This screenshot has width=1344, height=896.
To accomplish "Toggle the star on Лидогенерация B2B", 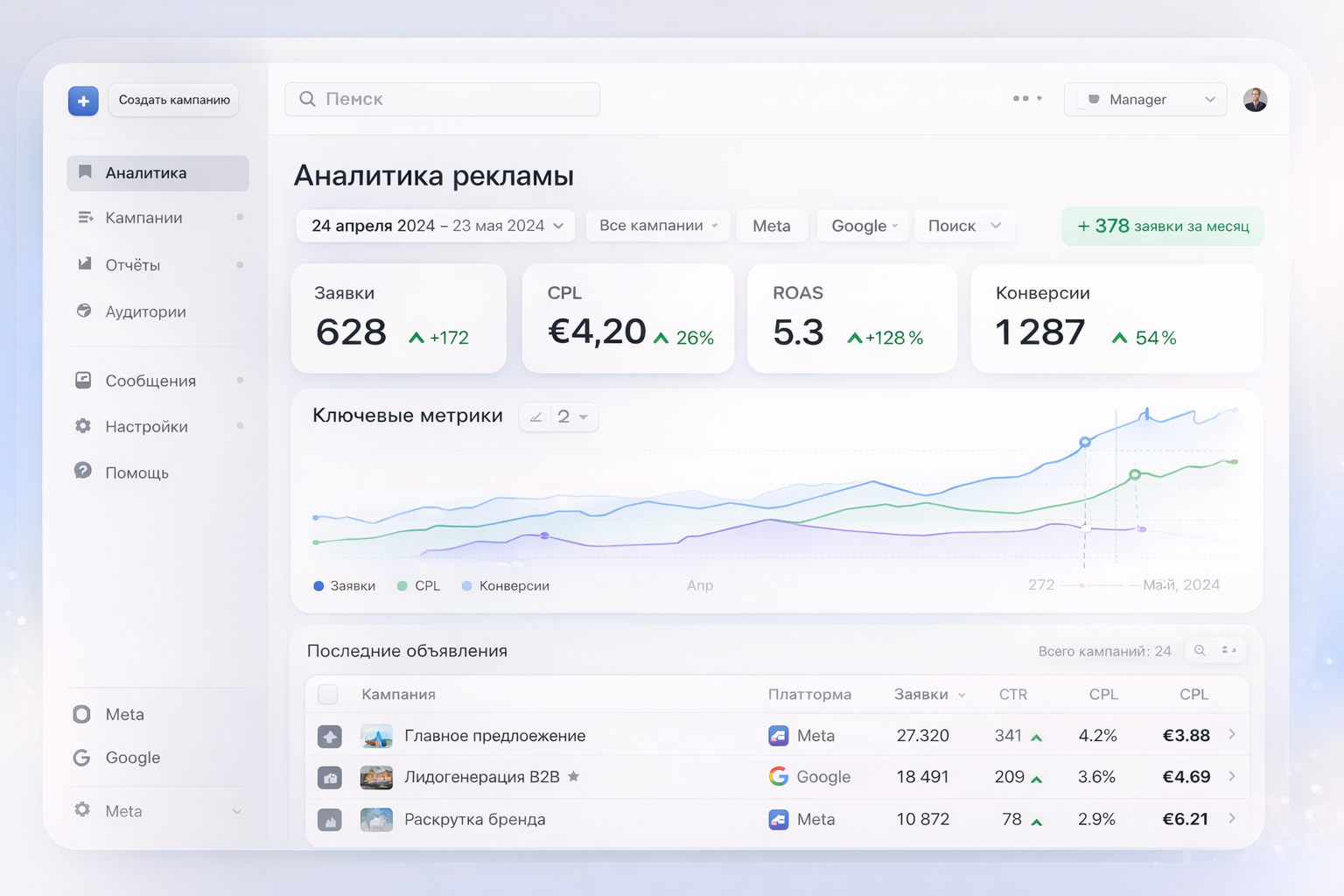I will (574, 775).
